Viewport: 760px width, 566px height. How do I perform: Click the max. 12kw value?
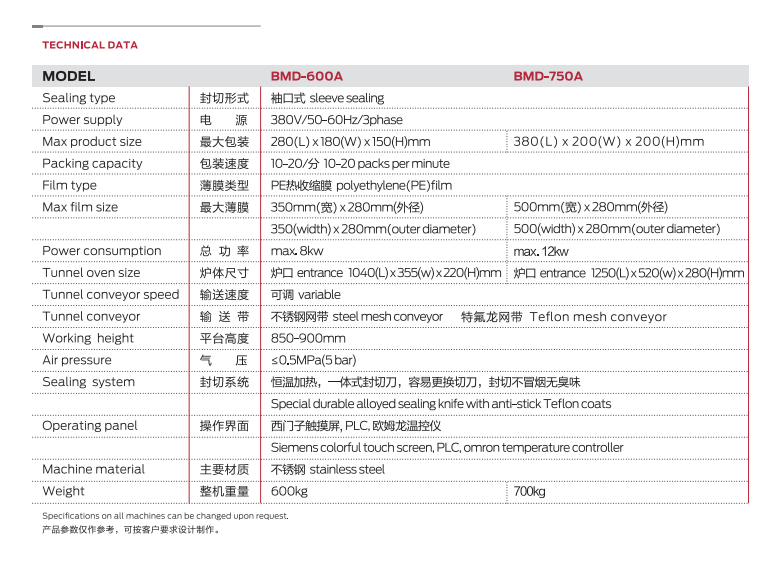[x=540, y=251]
